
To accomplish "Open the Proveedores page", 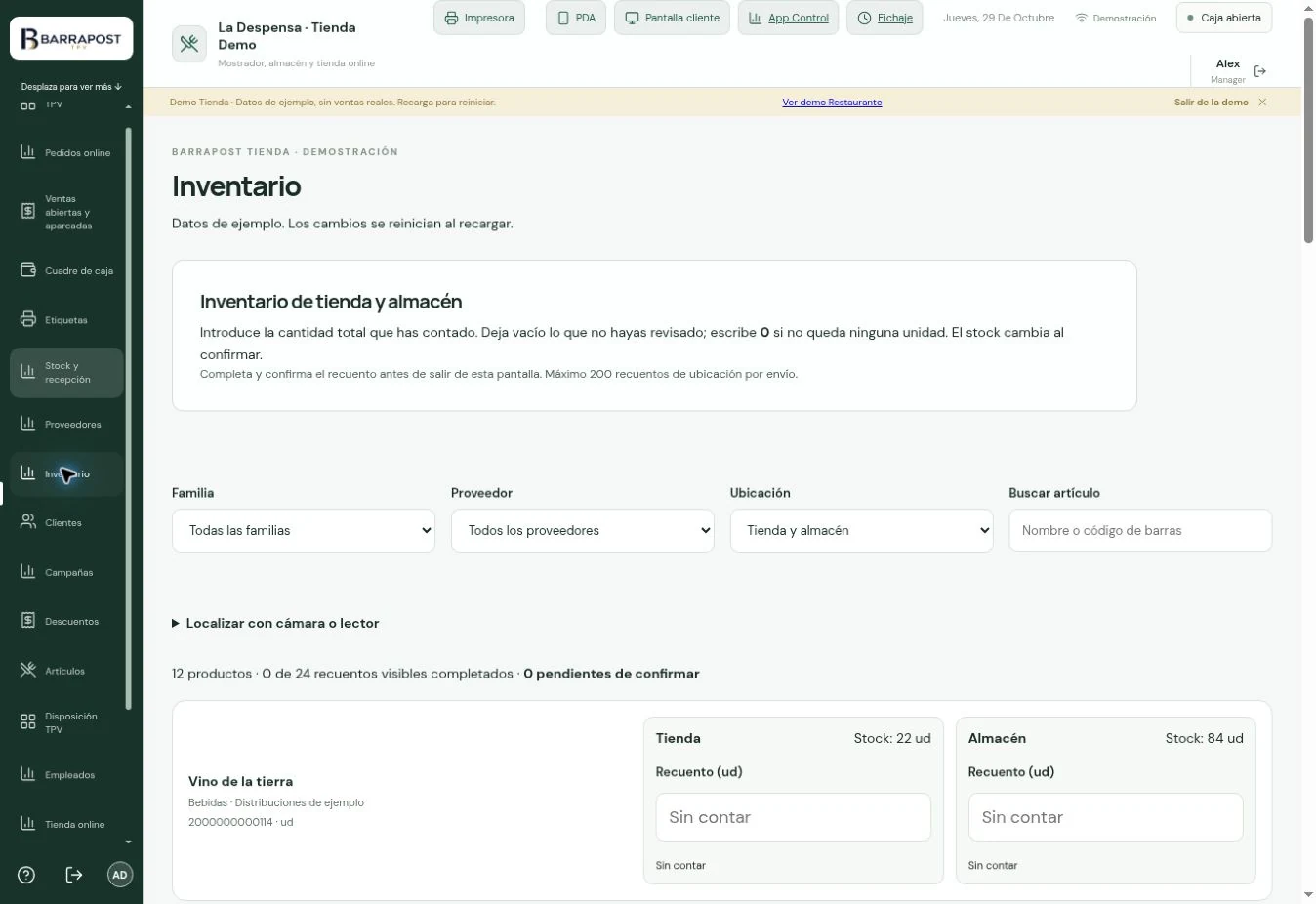I will click(66, 425).
